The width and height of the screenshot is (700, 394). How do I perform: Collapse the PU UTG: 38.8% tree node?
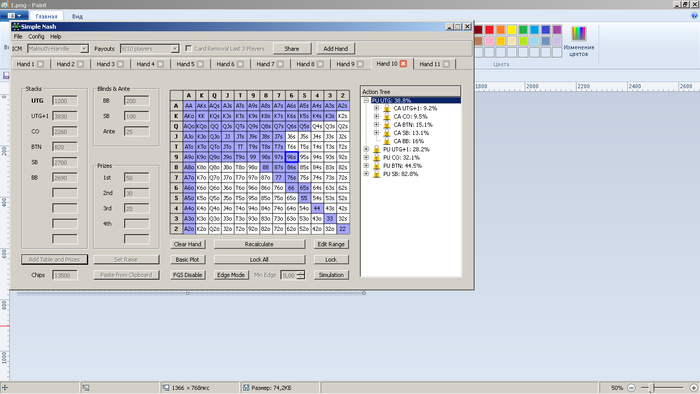(366, 100)
